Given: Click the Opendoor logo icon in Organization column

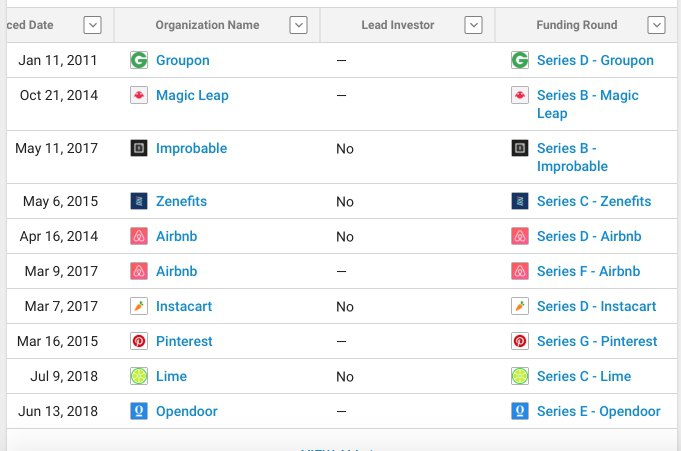Looking at the screenshot, I should tap(139, 411).
